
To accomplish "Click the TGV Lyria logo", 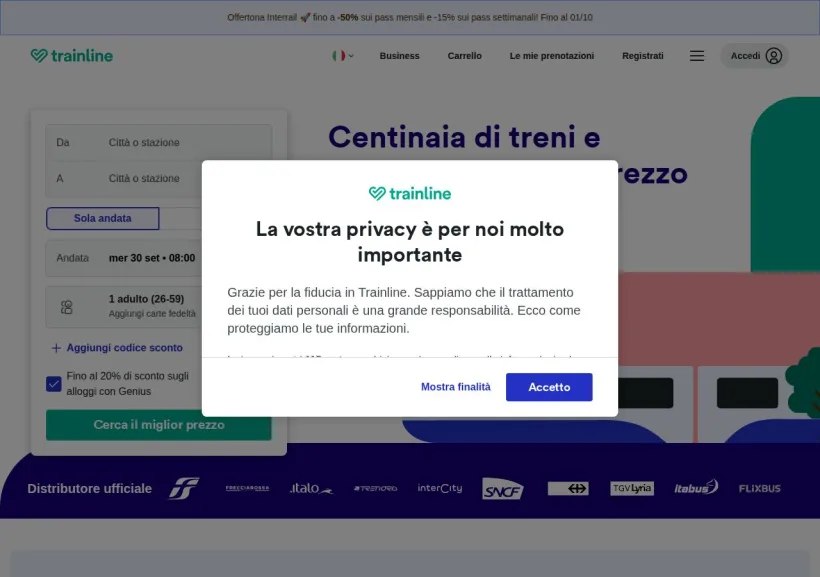I will pyautogui.click(x=632, y=488).
